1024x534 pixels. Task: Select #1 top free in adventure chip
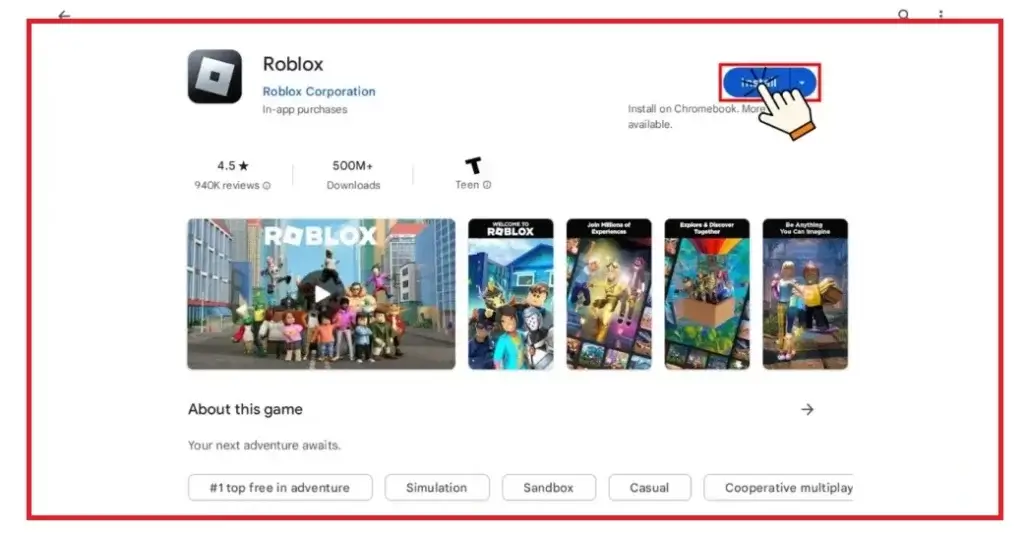280,488
